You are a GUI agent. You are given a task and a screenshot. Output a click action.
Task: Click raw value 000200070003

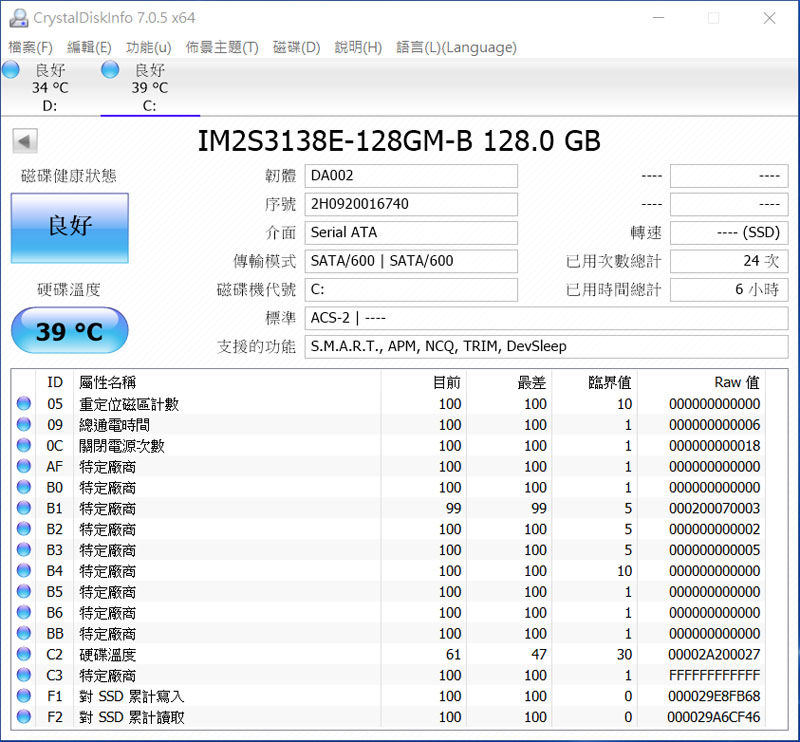pos(714,508)
